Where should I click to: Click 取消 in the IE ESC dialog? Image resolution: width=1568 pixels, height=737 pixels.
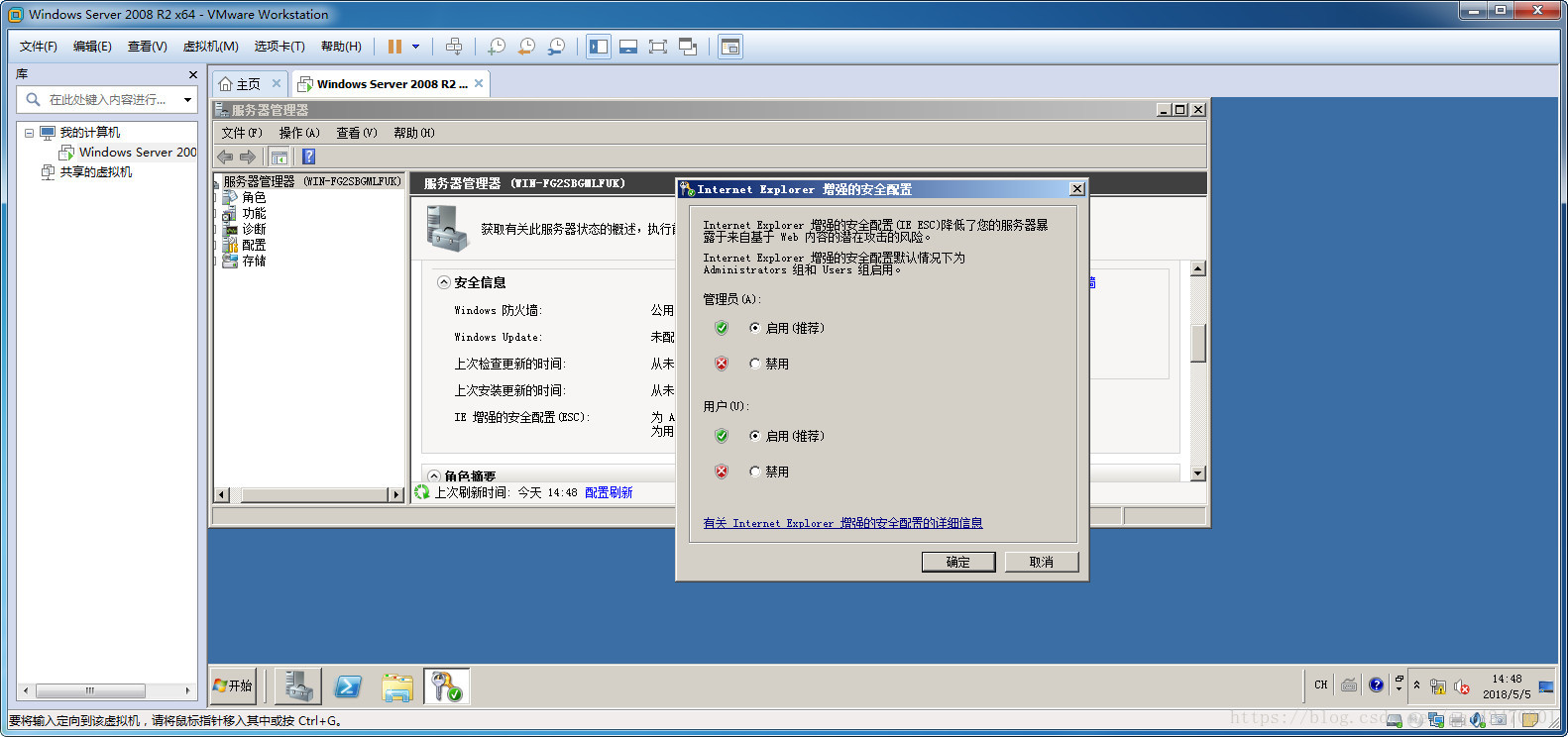pos(1042,562)
